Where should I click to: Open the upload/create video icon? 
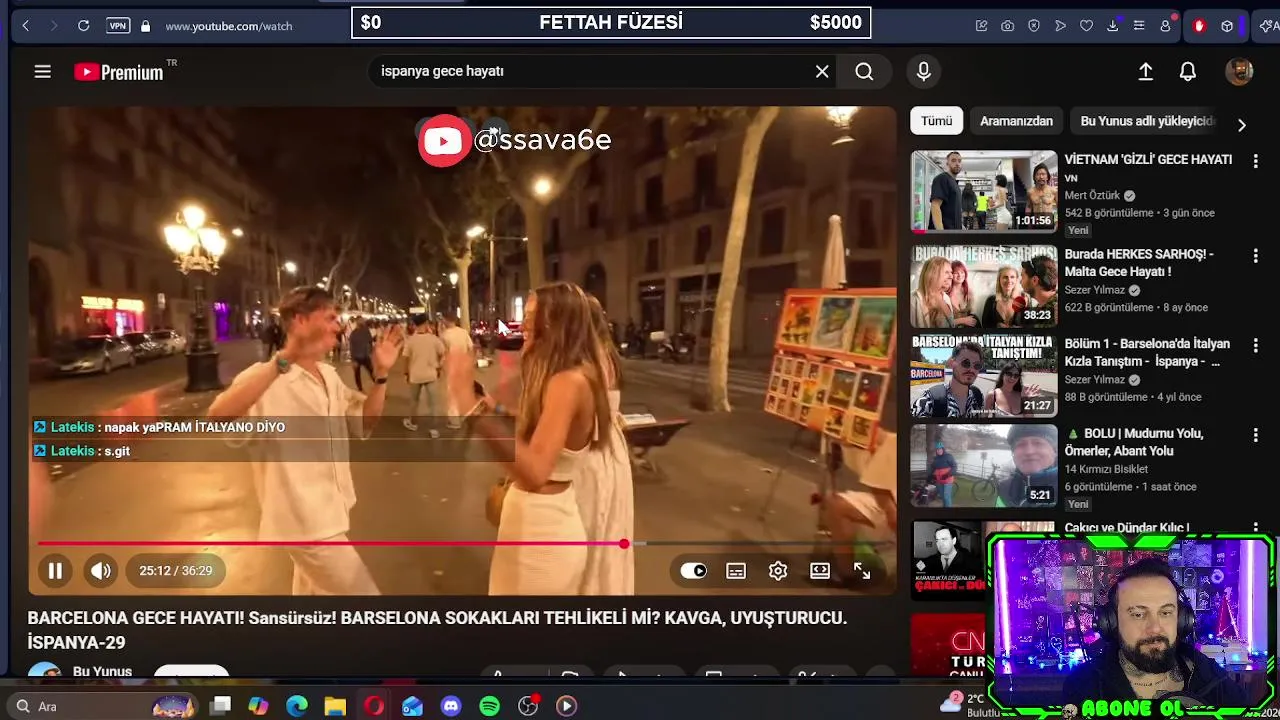pos(1146,72)
